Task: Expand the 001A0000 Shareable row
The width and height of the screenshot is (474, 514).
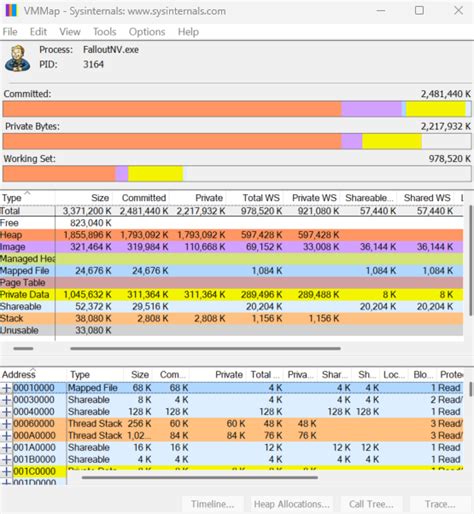Action: tap(6, 448)
